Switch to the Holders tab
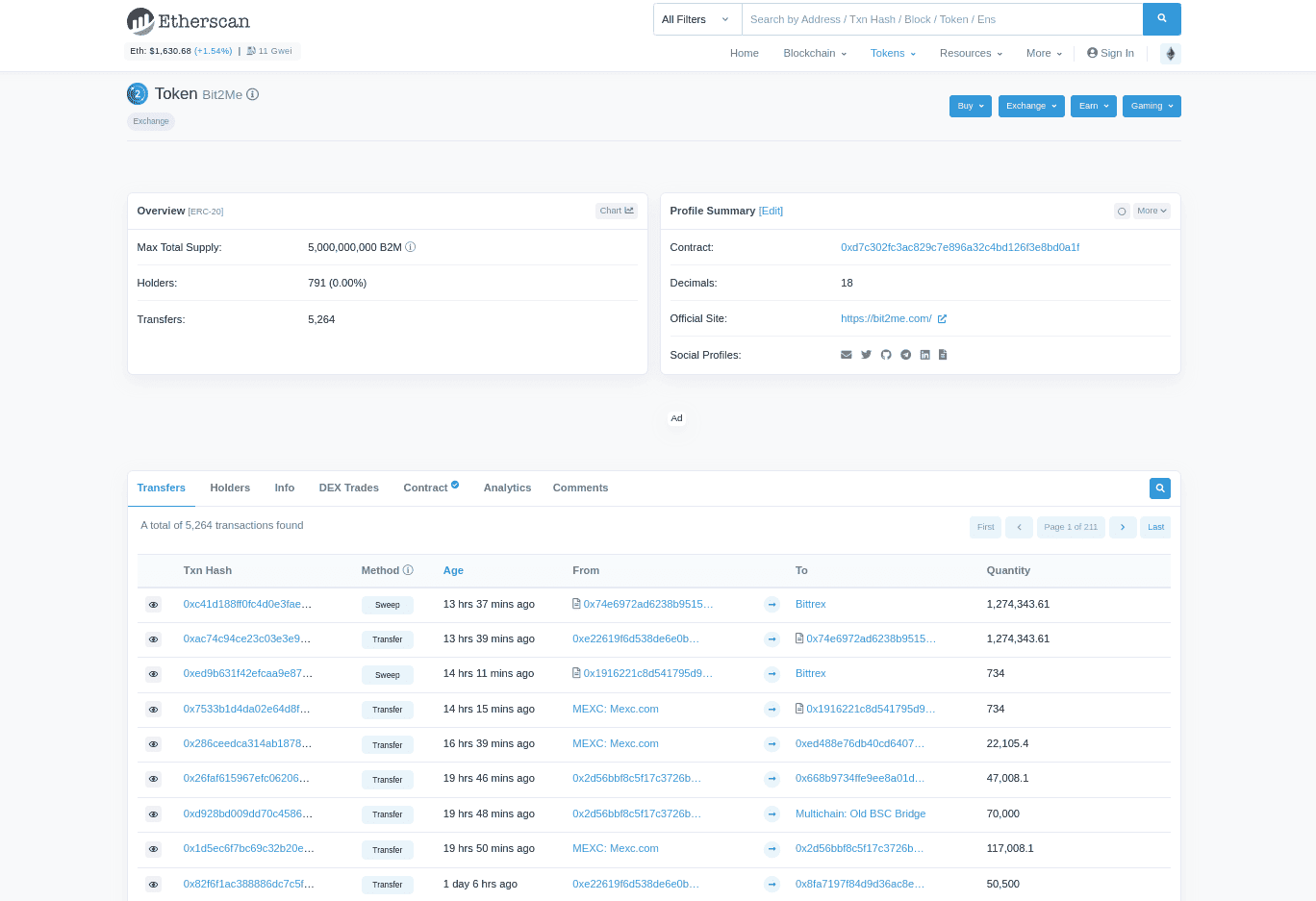The width and height of the screenshot is (1316, 901). (230, 488)
